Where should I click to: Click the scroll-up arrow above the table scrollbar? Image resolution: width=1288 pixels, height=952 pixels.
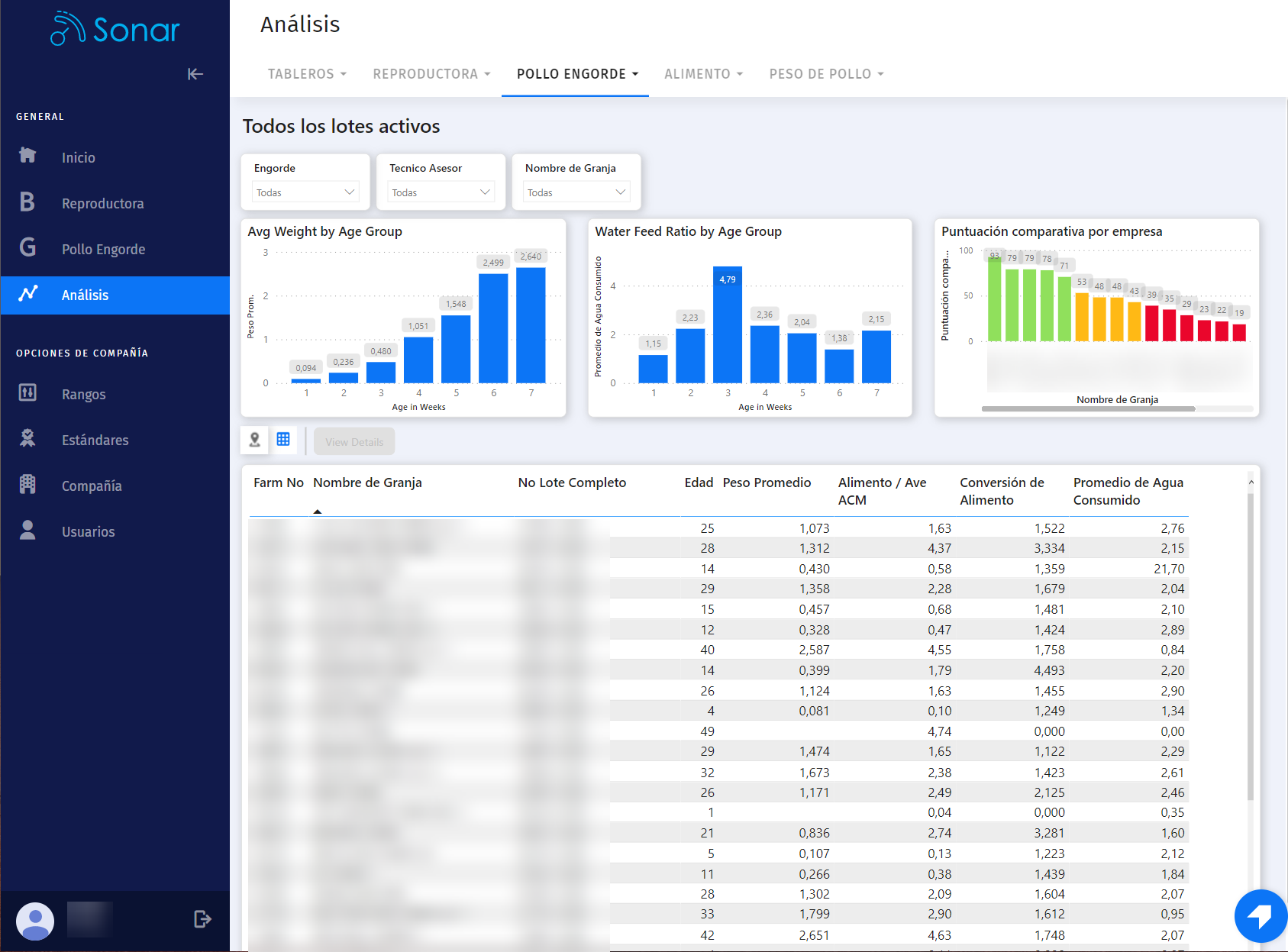1251,482
